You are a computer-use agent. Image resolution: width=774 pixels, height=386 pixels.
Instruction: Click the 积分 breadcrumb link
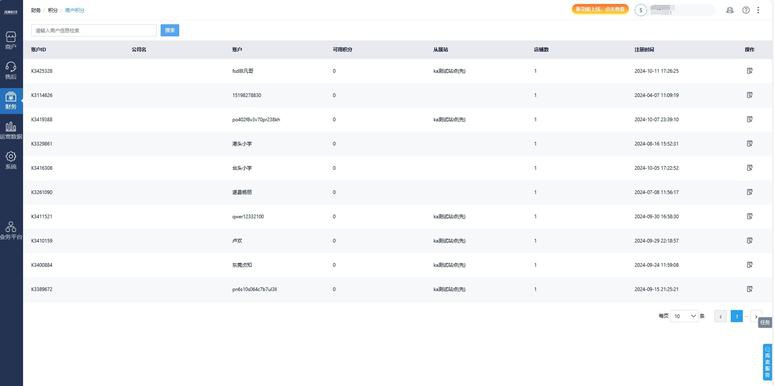[52, 10]
